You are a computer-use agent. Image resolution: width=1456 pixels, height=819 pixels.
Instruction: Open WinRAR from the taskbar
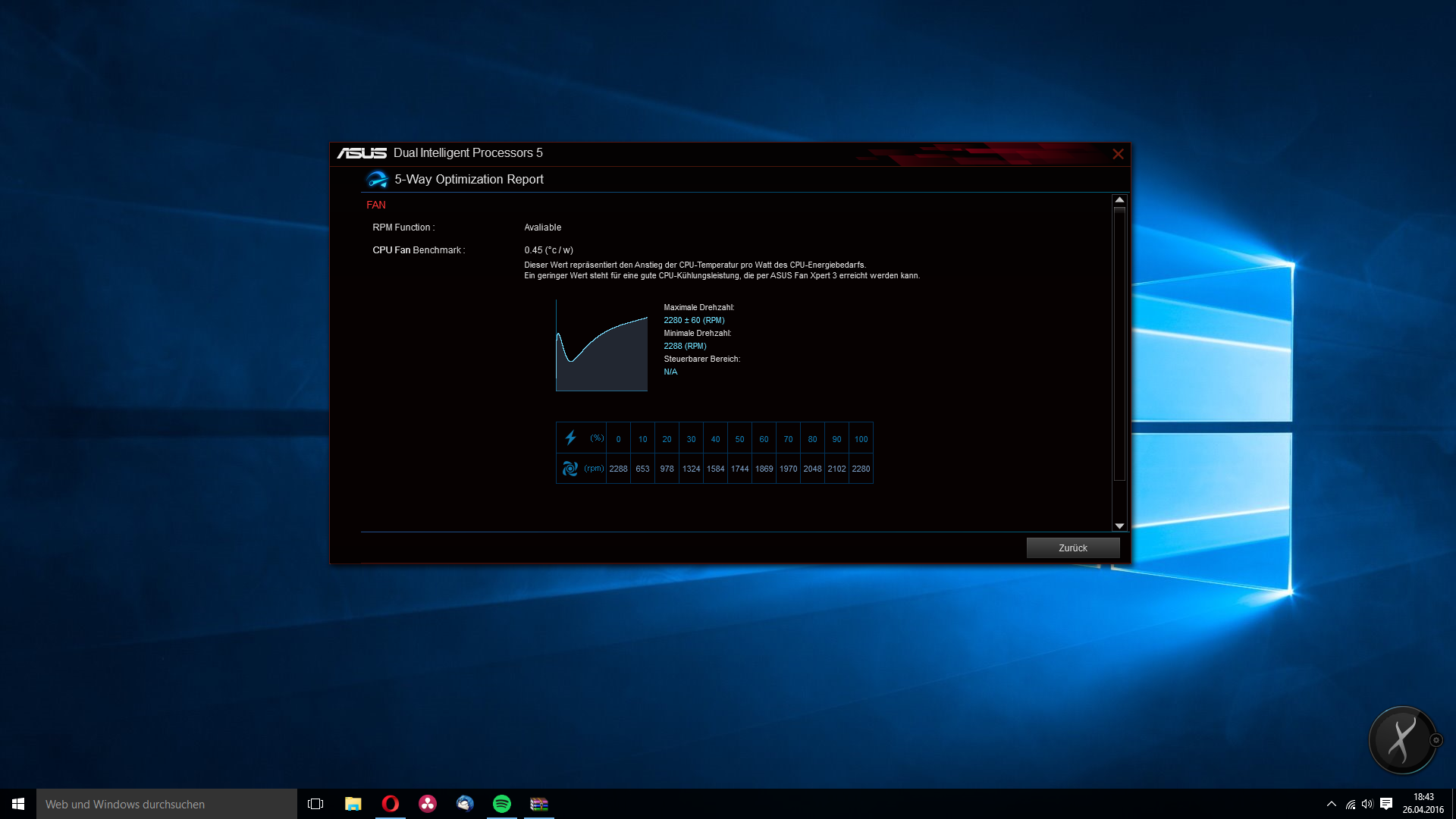tap(539, 804)
